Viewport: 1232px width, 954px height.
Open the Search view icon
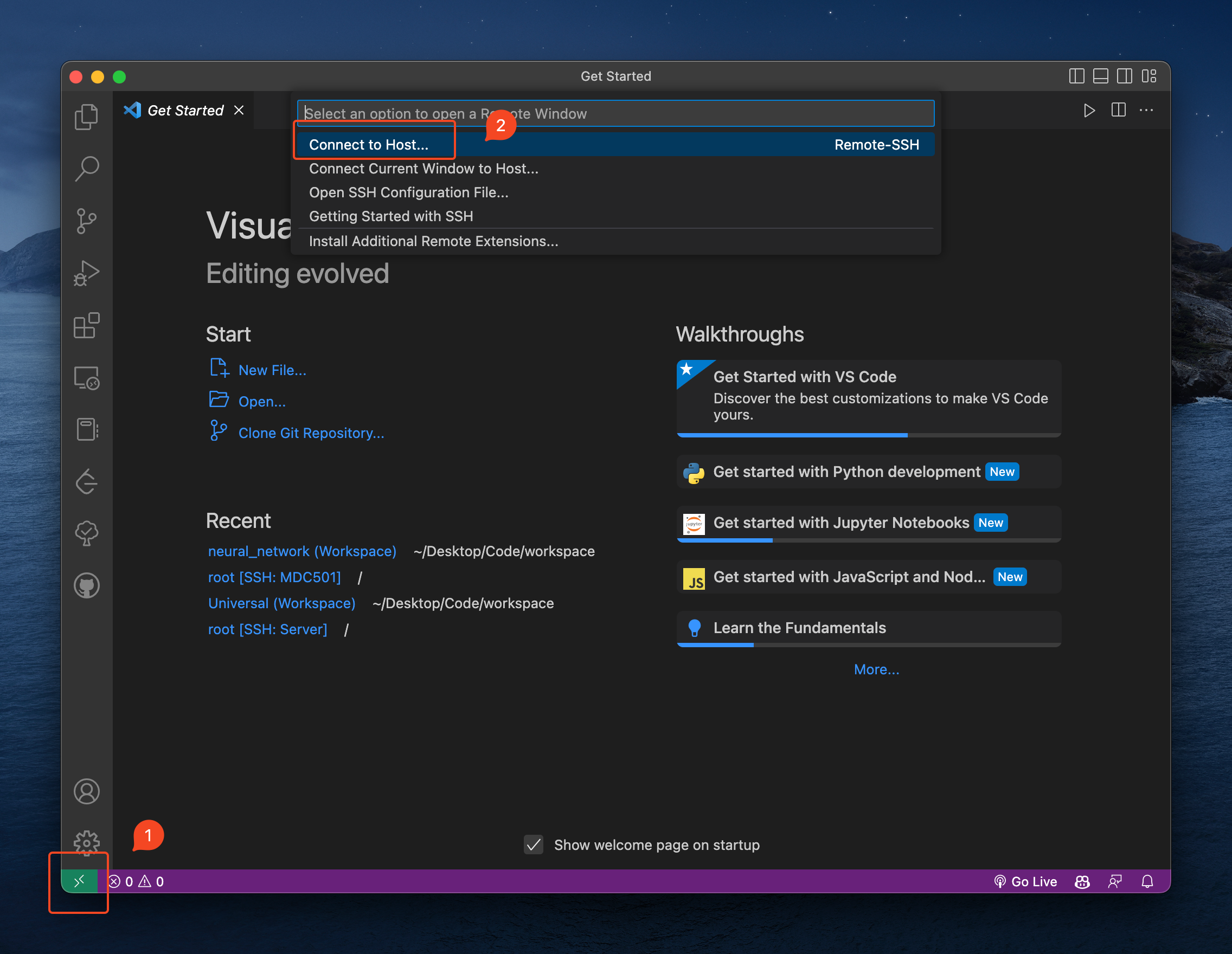point(86,169)
